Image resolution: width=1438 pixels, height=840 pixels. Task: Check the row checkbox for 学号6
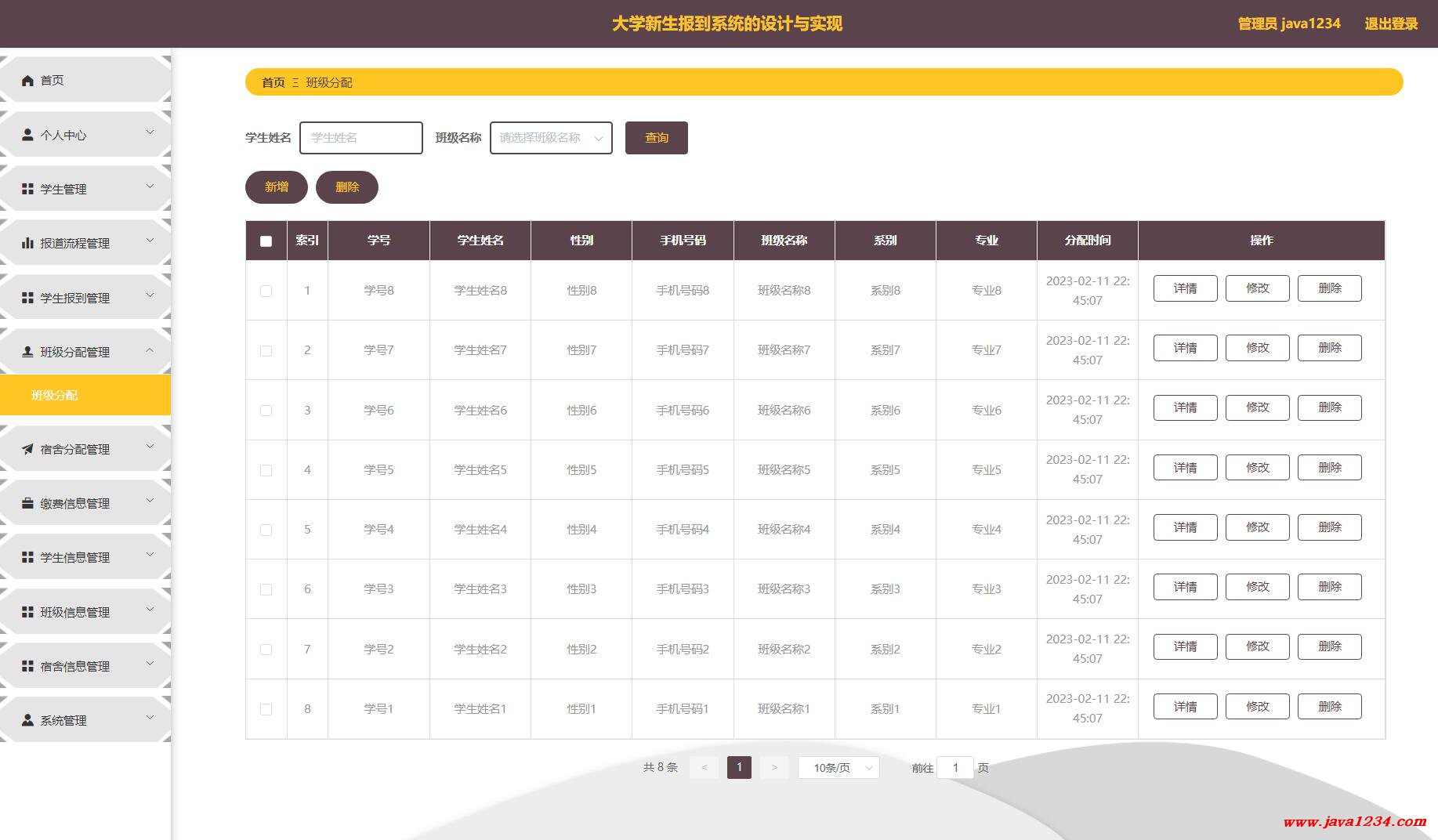(266, 410)
